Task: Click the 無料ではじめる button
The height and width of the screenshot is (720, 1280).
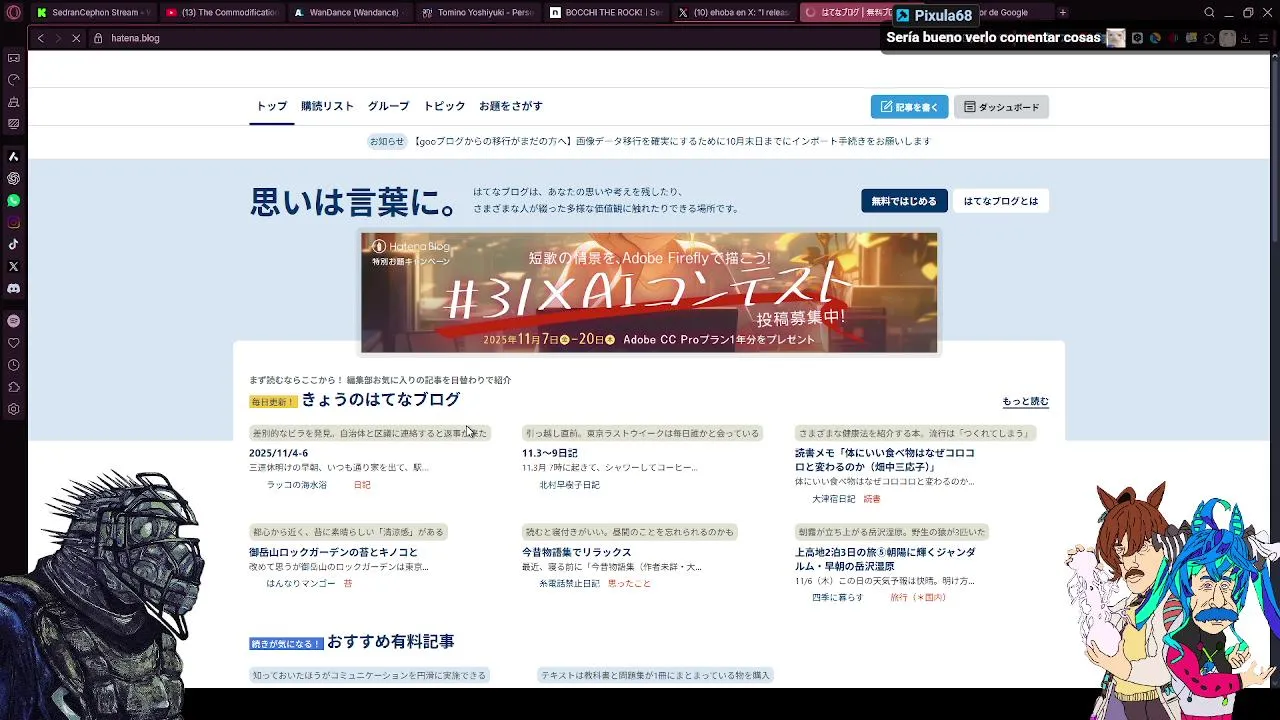Action: 904,201
